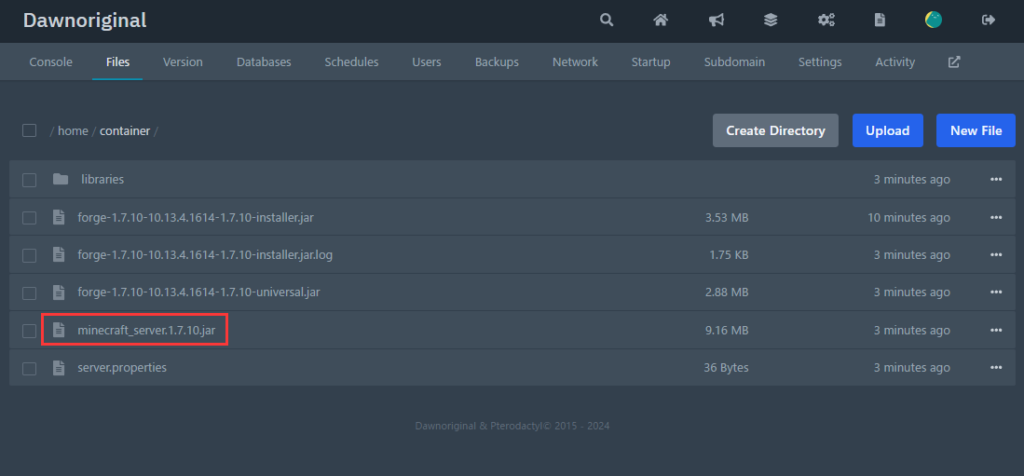Toggle the select-all files checkbox

click(29, 131)
